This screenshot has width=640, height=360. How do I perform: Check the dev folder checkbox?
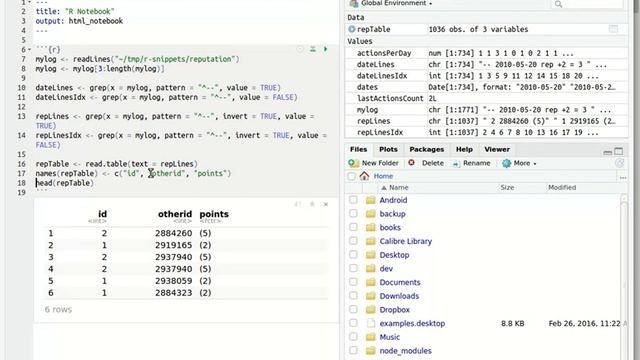[x=353, y=268]
